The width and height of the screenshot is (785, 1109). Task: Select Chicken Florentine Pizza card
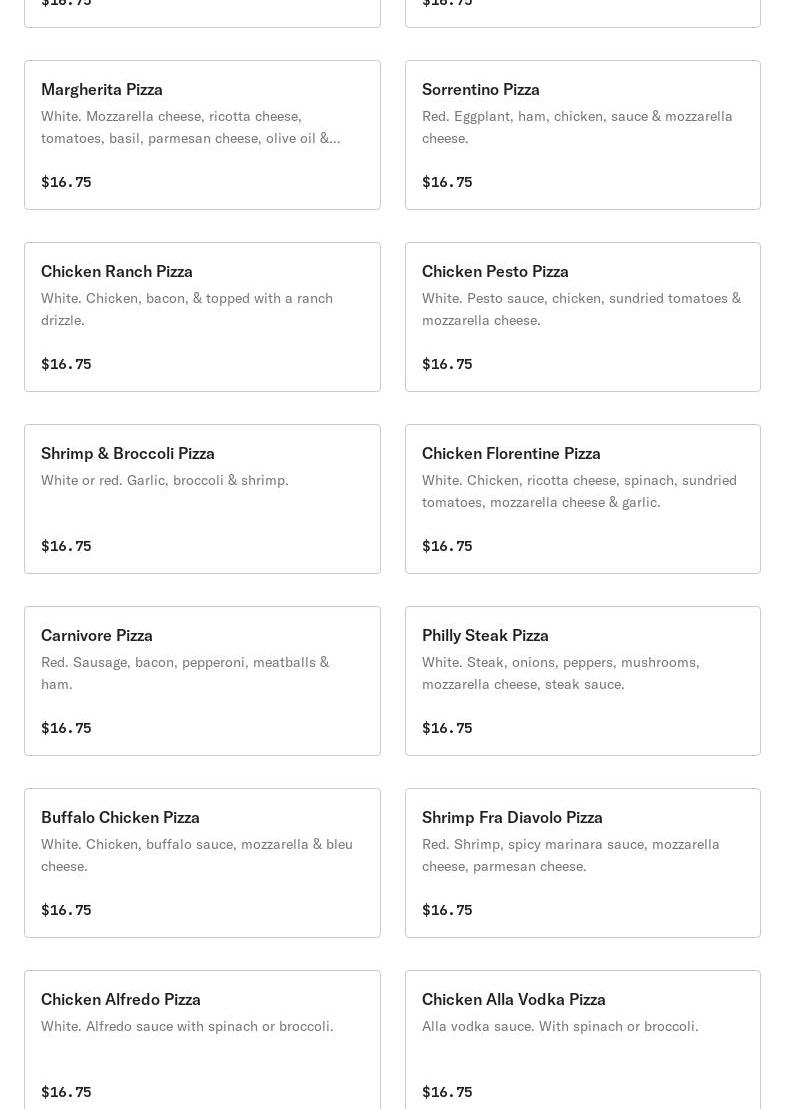pyautogui.click(x=582, y=499)
